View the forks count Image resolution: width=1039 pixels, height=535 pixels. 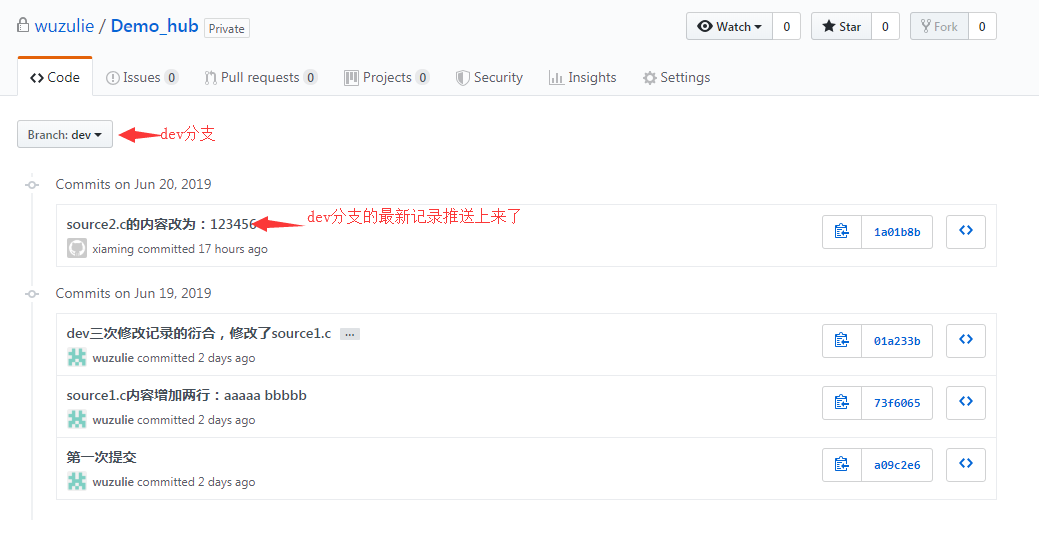click(x=982, y=27)
